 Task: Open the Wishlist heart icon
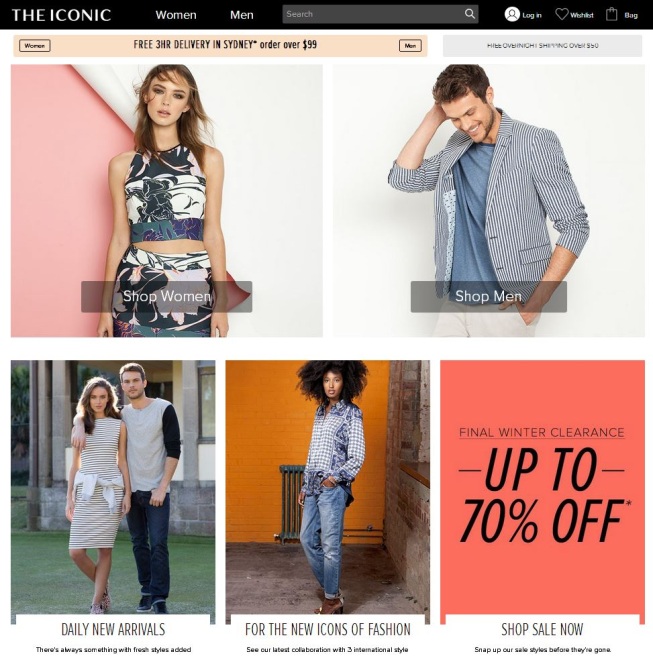(561, 14)
